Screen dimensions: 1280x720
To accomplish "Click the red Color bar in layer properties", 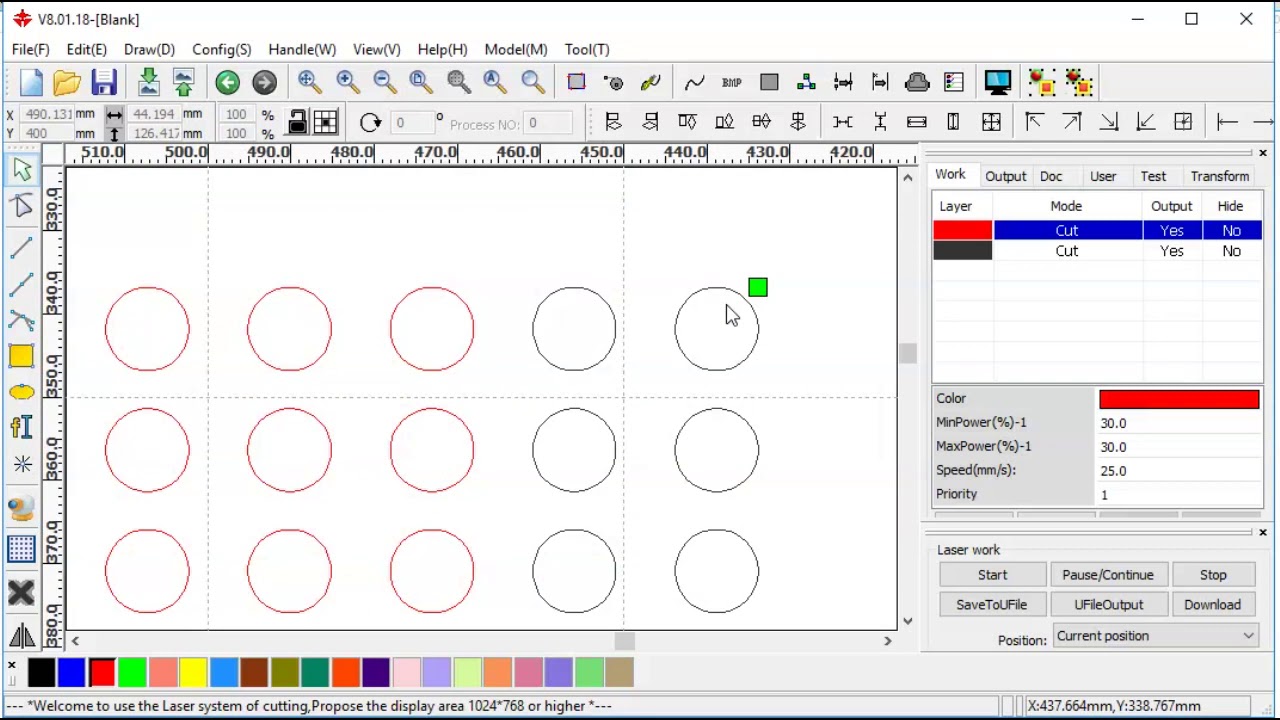I will (1179, 399).
